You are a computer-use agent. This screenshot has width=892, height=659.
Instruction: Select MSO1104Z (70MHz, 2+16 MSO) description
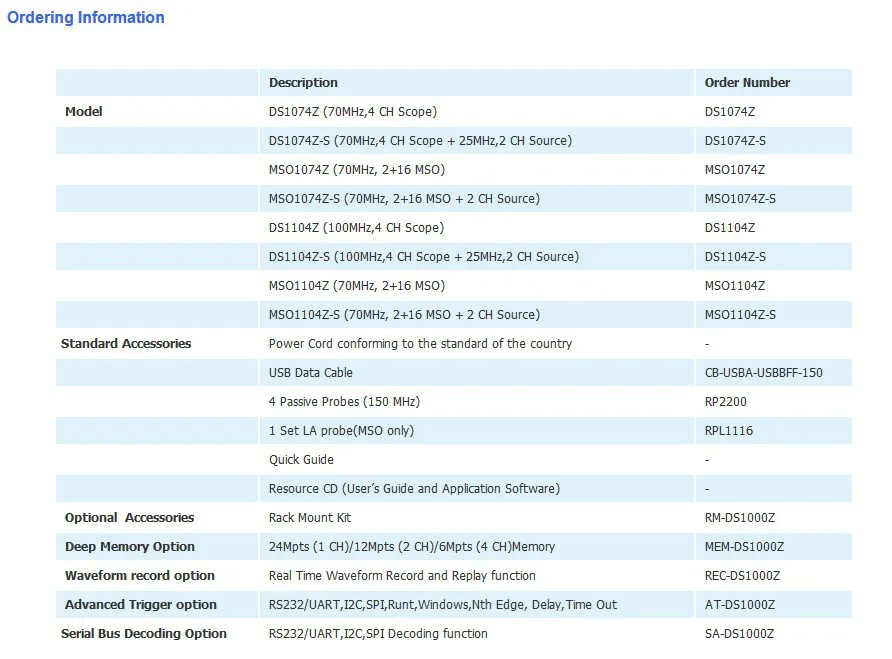tap(357, 286)
